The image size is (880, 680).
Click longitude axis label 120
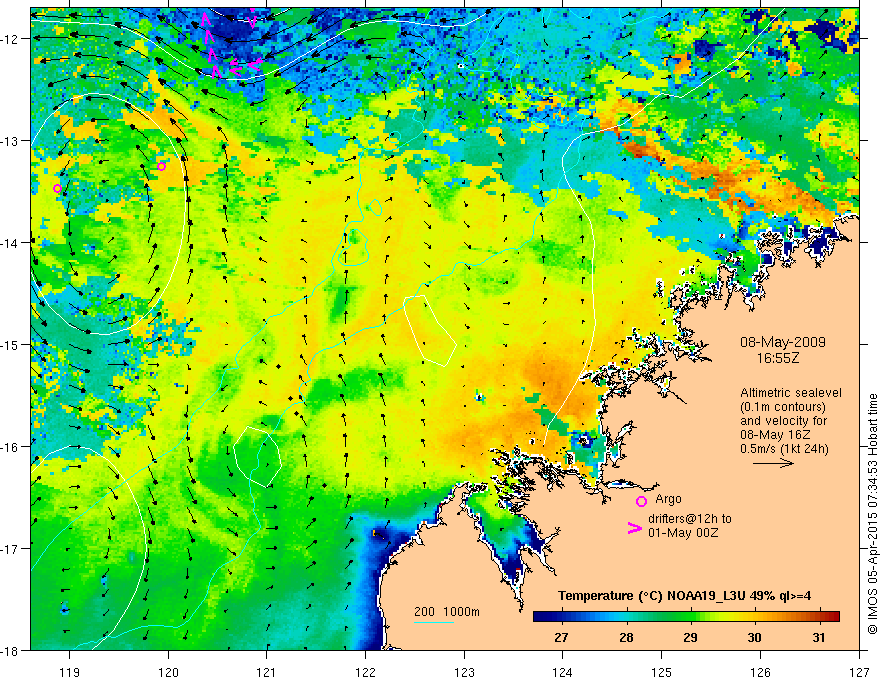pos(168,671)
